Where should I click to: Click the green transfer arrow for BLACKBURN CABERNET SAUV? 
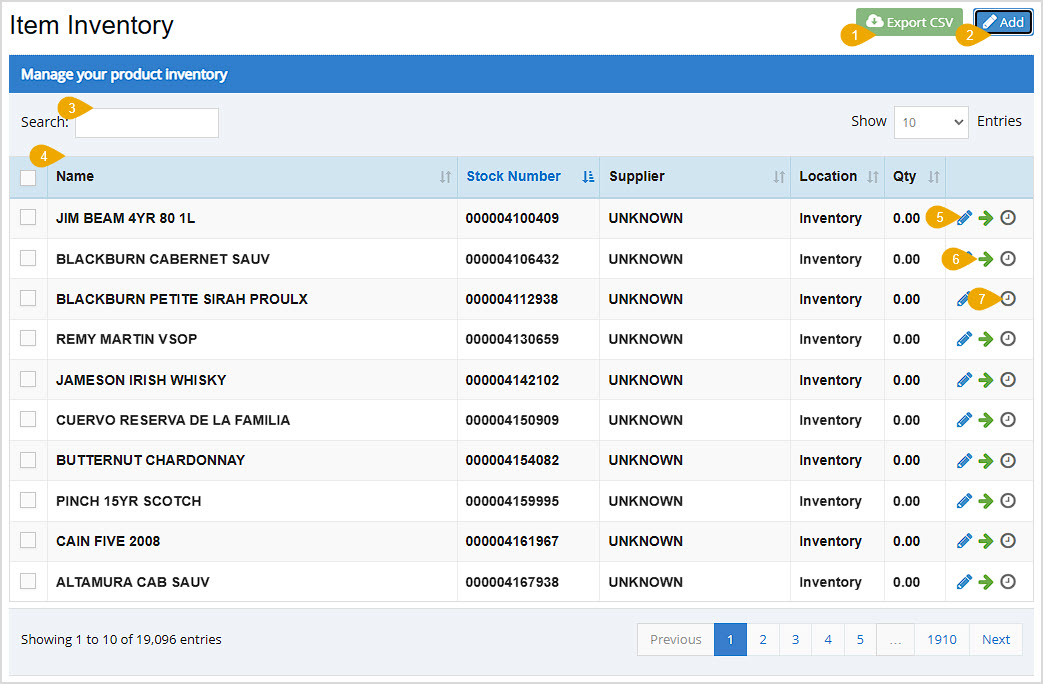[x=986, y=258]
